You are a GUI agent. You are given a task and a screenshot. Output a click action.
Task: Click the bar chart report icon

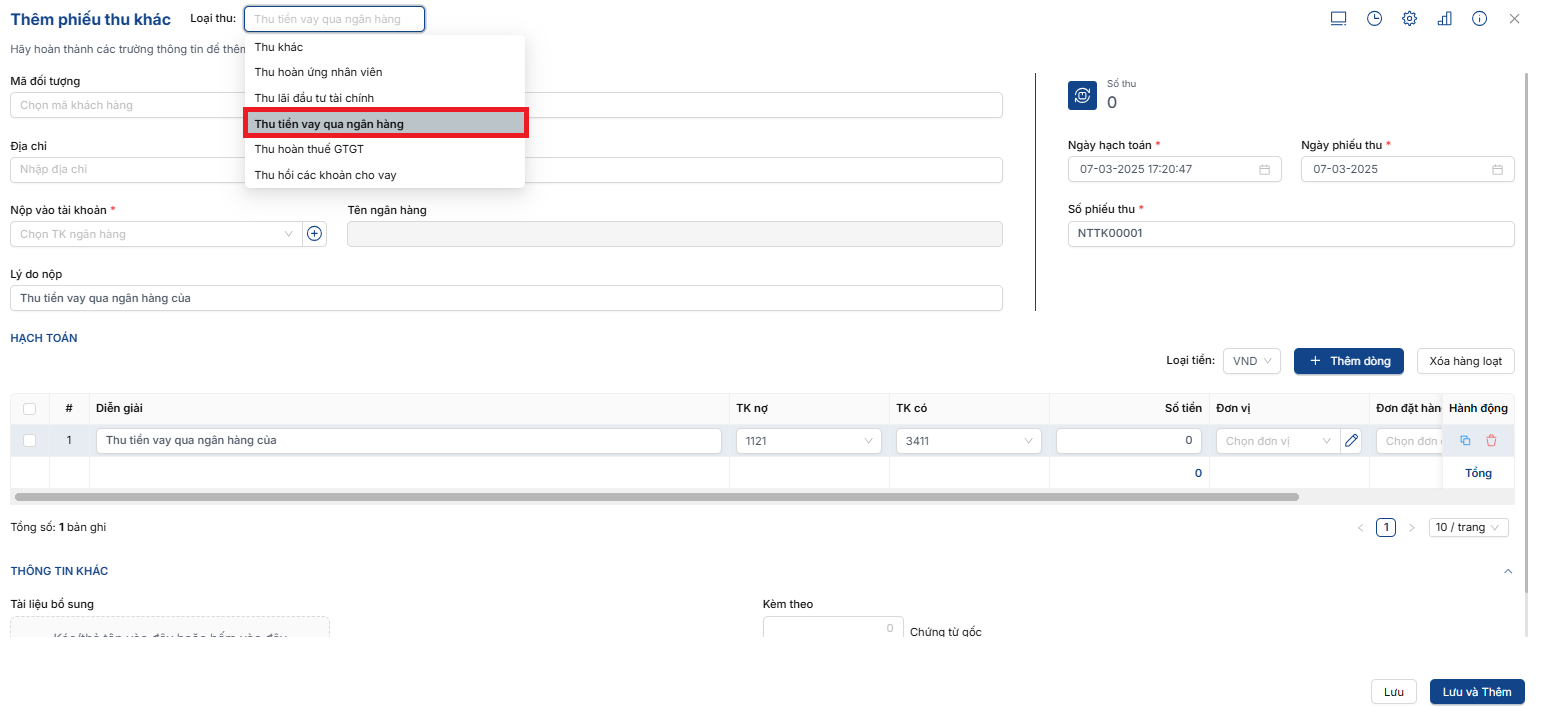point(1444,19)
